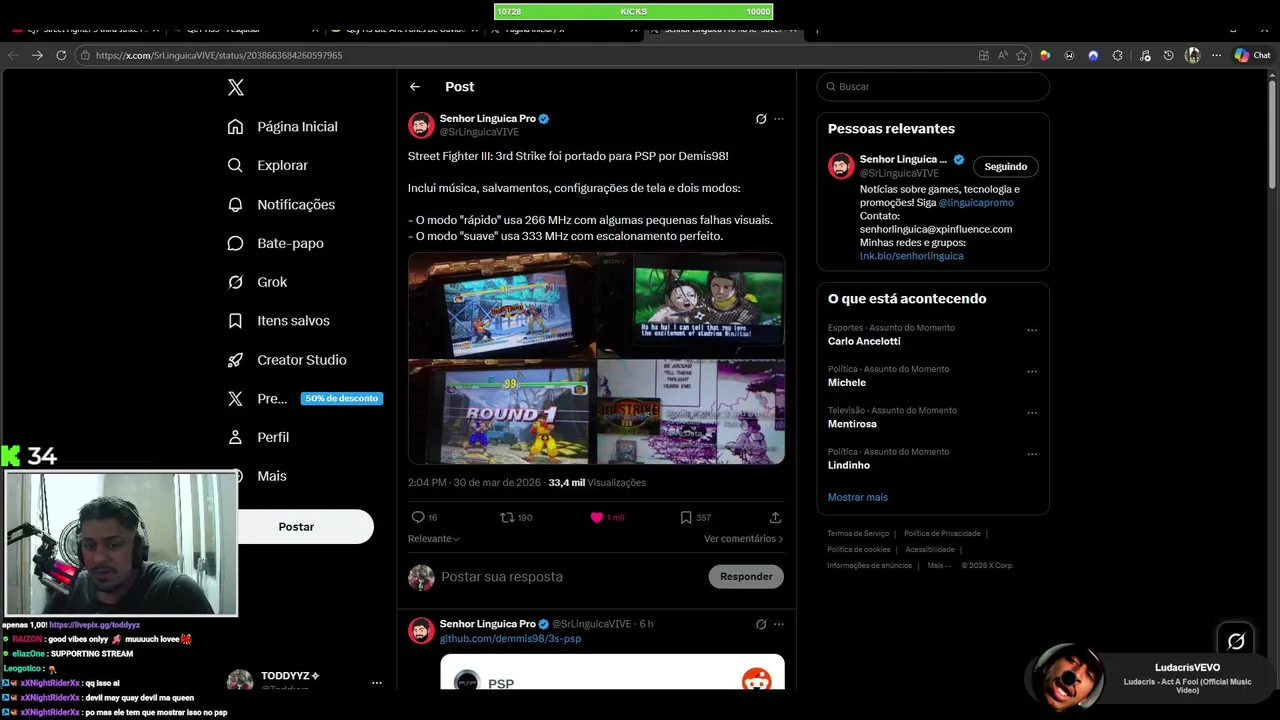Open Explorar in the sidebar

click(268, 166)
